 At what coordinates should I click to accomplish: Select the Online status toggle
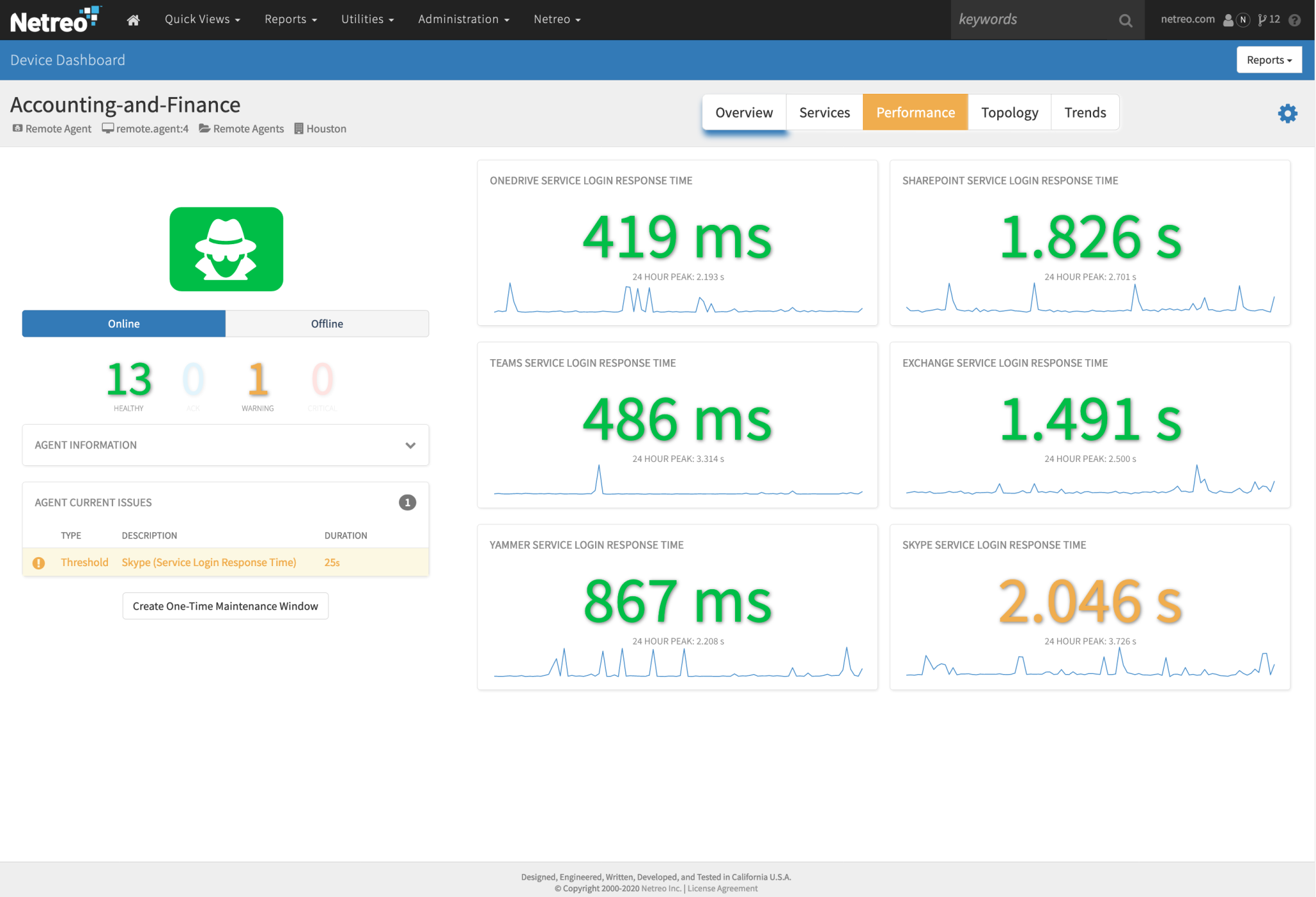pos(123,323)
